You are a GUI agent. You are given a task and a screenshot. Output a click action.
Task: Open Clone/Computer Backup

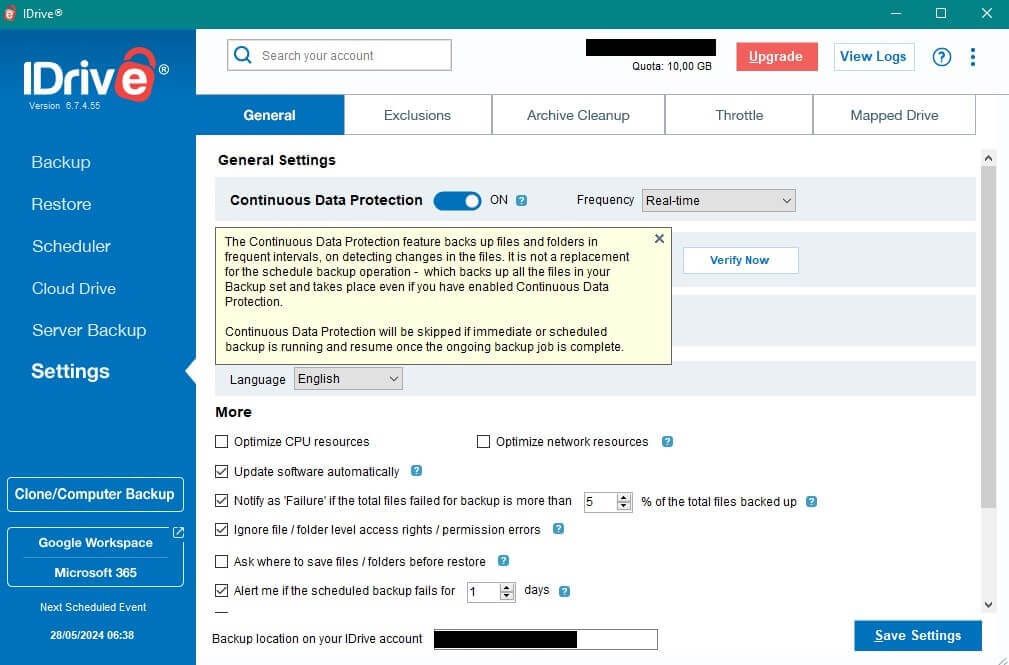click(95, 494)
